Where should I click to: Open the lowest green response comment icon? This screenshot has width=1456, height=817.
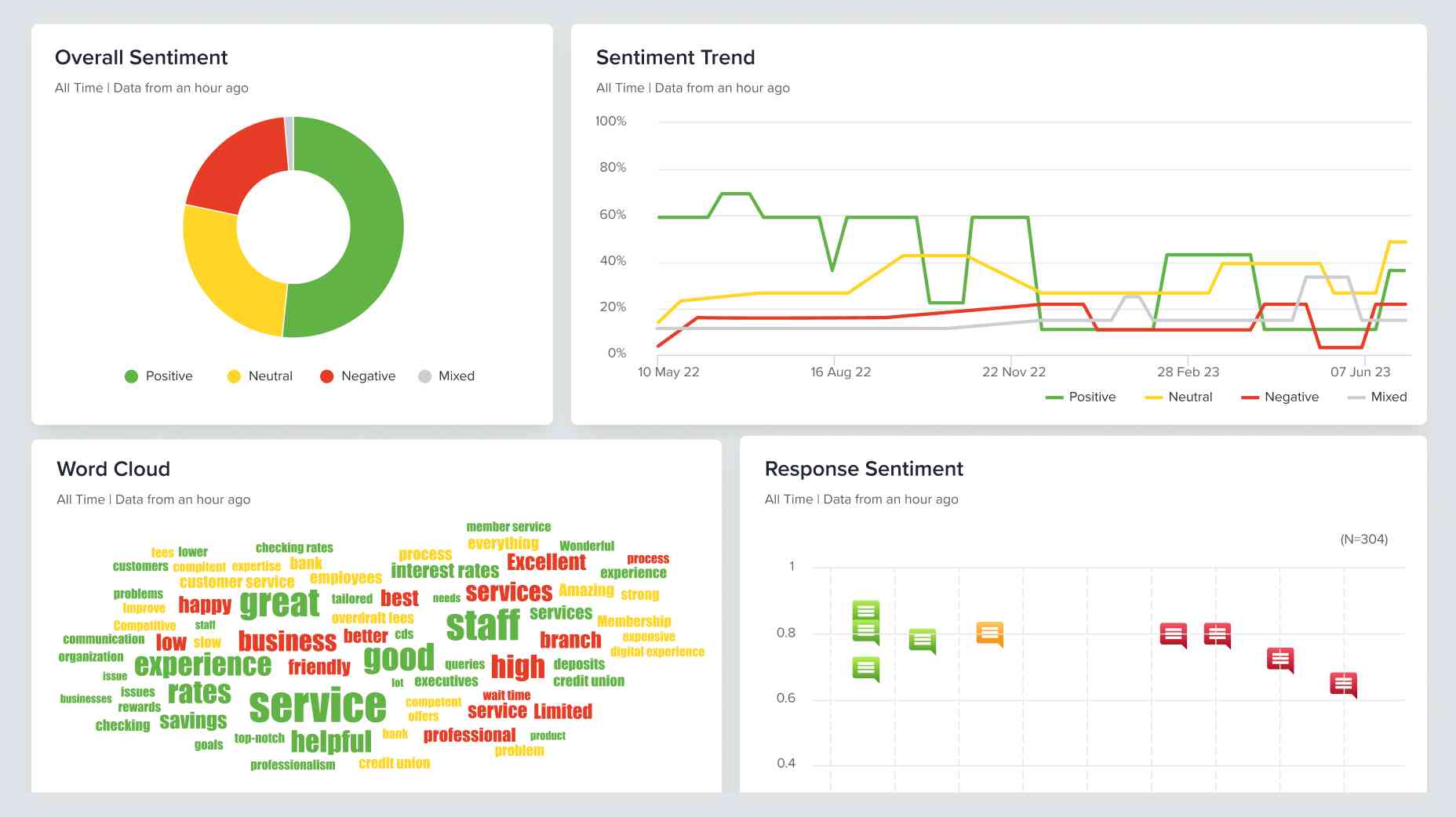point(865,669)
